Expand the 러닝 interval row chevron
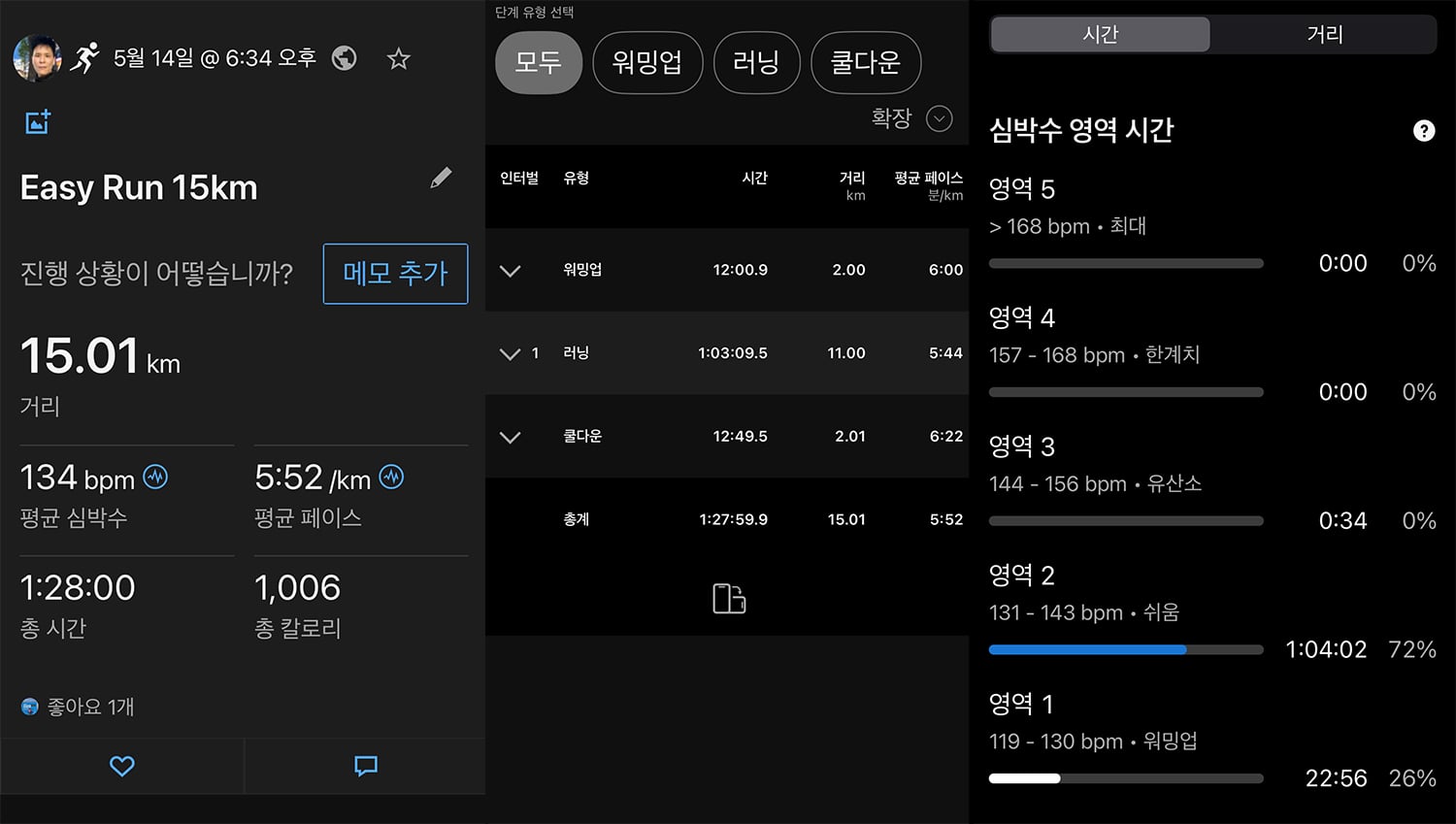 click(510, 354)
